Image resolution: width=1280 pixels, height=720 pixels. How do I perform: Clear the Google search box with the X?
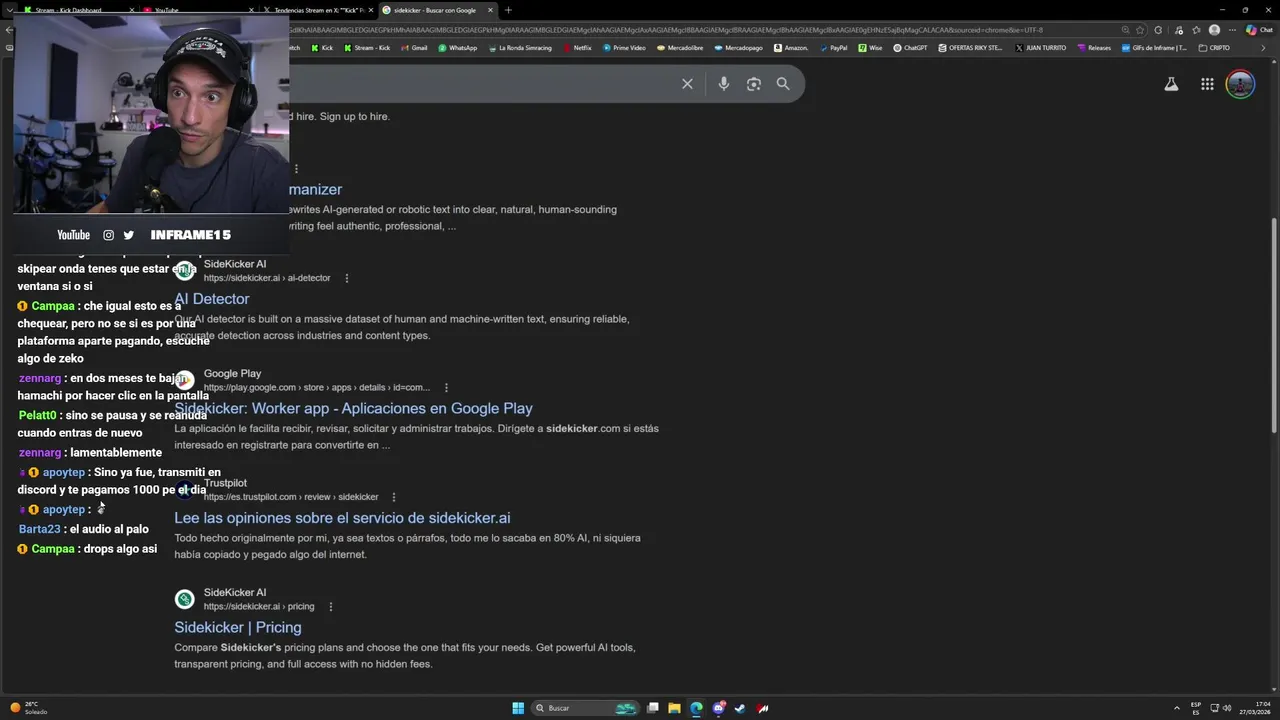[687, 84]
